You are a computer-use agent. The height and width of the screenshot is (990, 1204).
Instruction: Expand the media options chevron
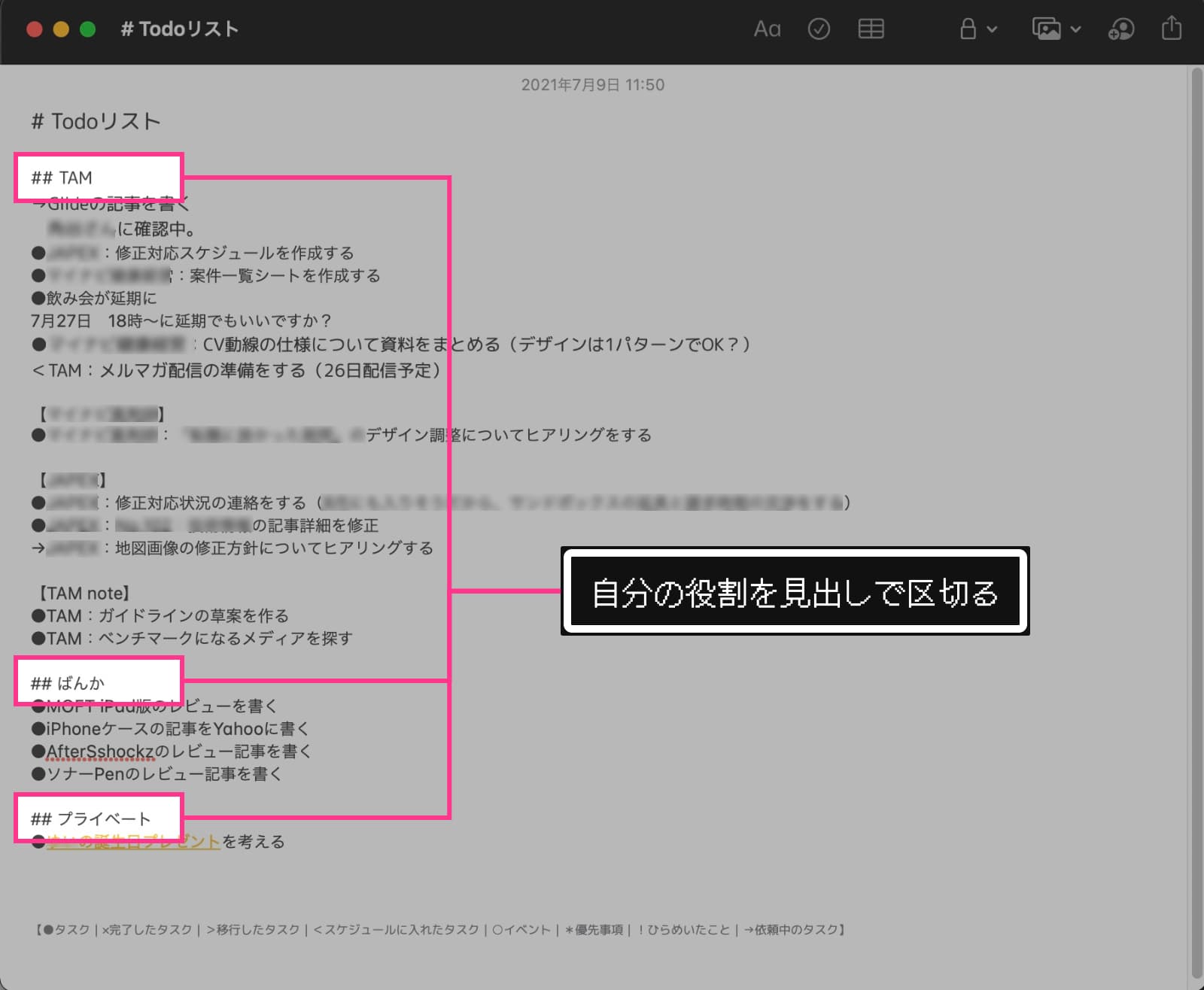pyautogui.click(x=1075, y=30)
